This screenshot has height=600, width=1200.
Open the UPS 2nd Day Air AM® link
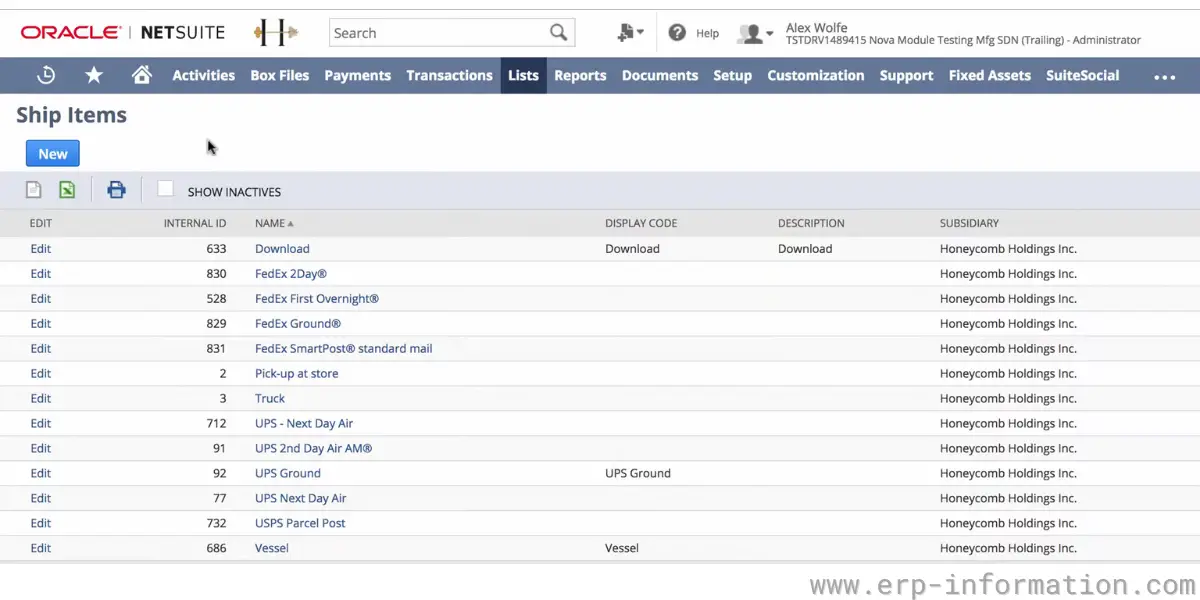coord(313,449)
